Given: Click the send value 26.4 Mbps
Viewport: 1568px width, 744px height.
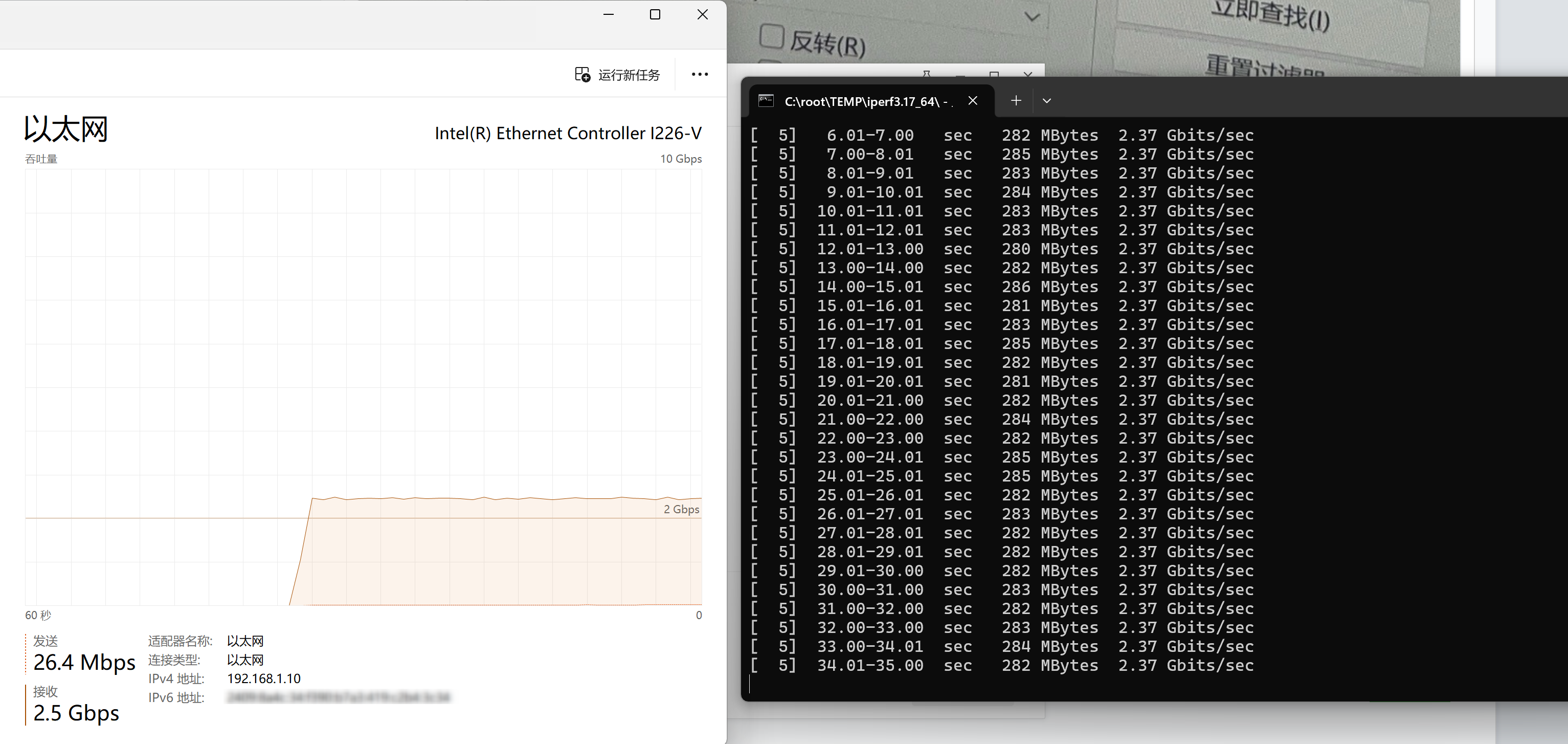Looking at the screenshot, I should click(x=84, y=663).
